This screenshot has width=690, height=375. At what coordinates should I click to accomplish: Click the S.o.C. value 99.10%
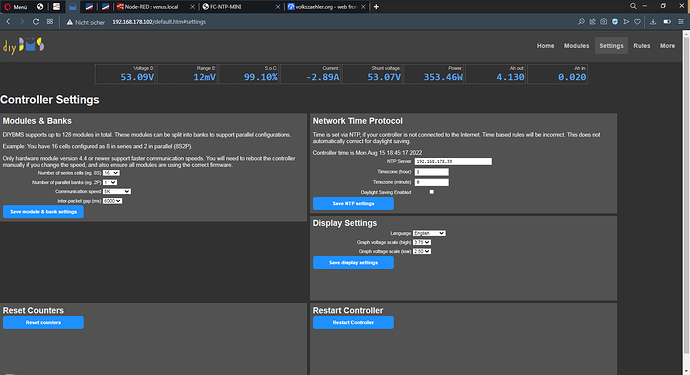[261, 77]
